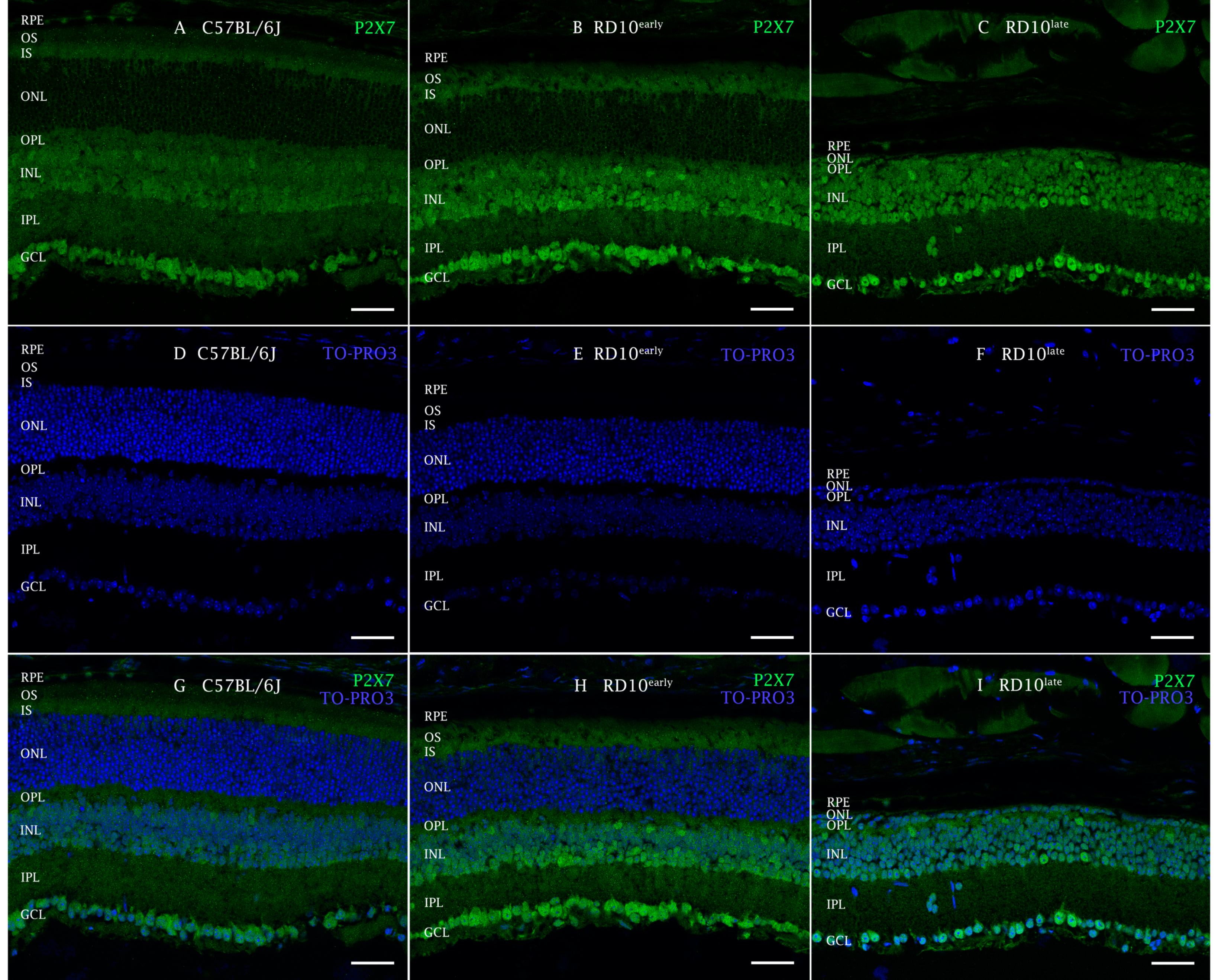The height and width of the screenshot is (980, 1218).
Task: Click the scale bar in panel E
Action: 772,637
